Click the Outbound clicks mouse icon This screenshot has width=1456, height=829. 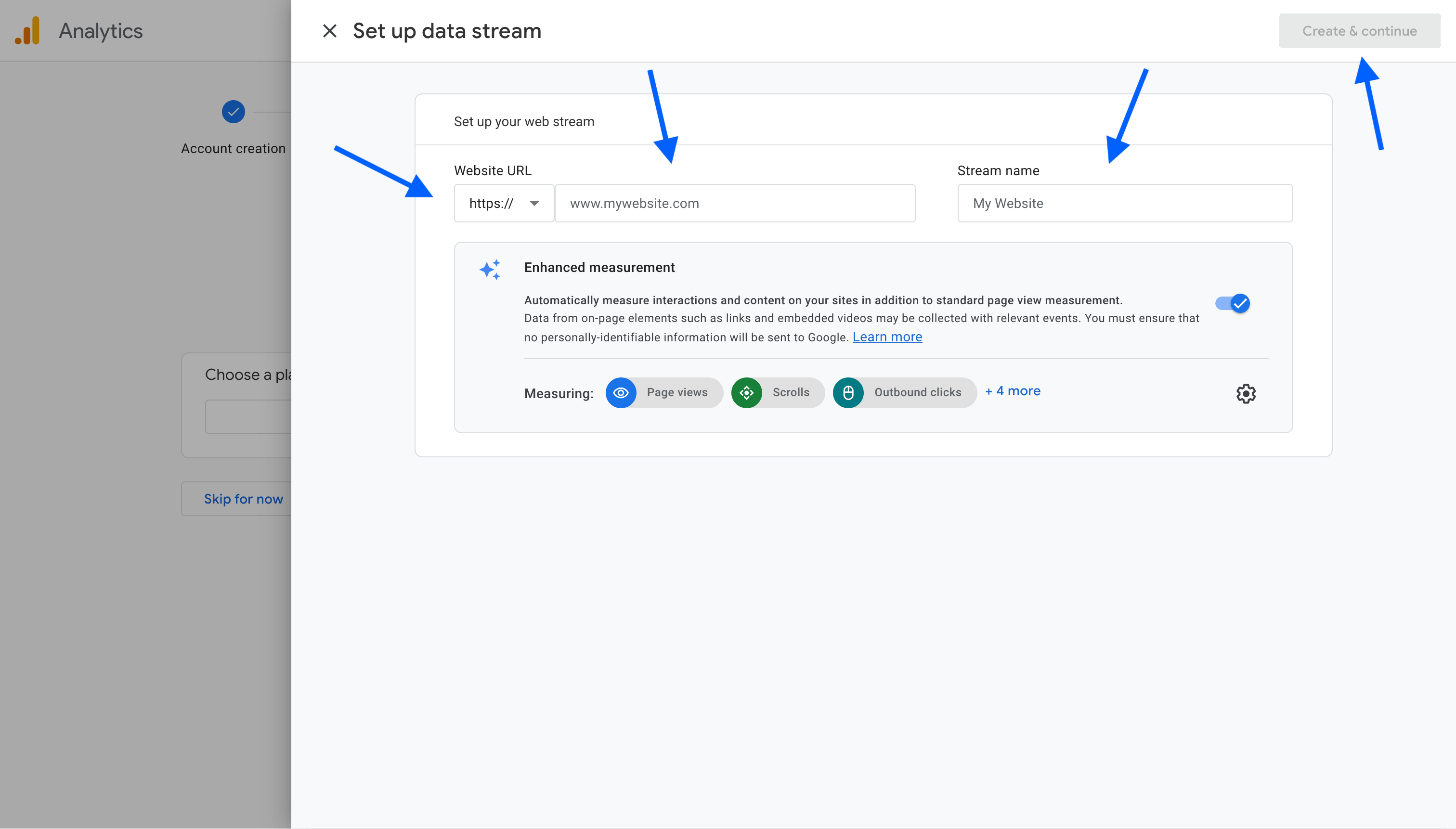(848, 392)
